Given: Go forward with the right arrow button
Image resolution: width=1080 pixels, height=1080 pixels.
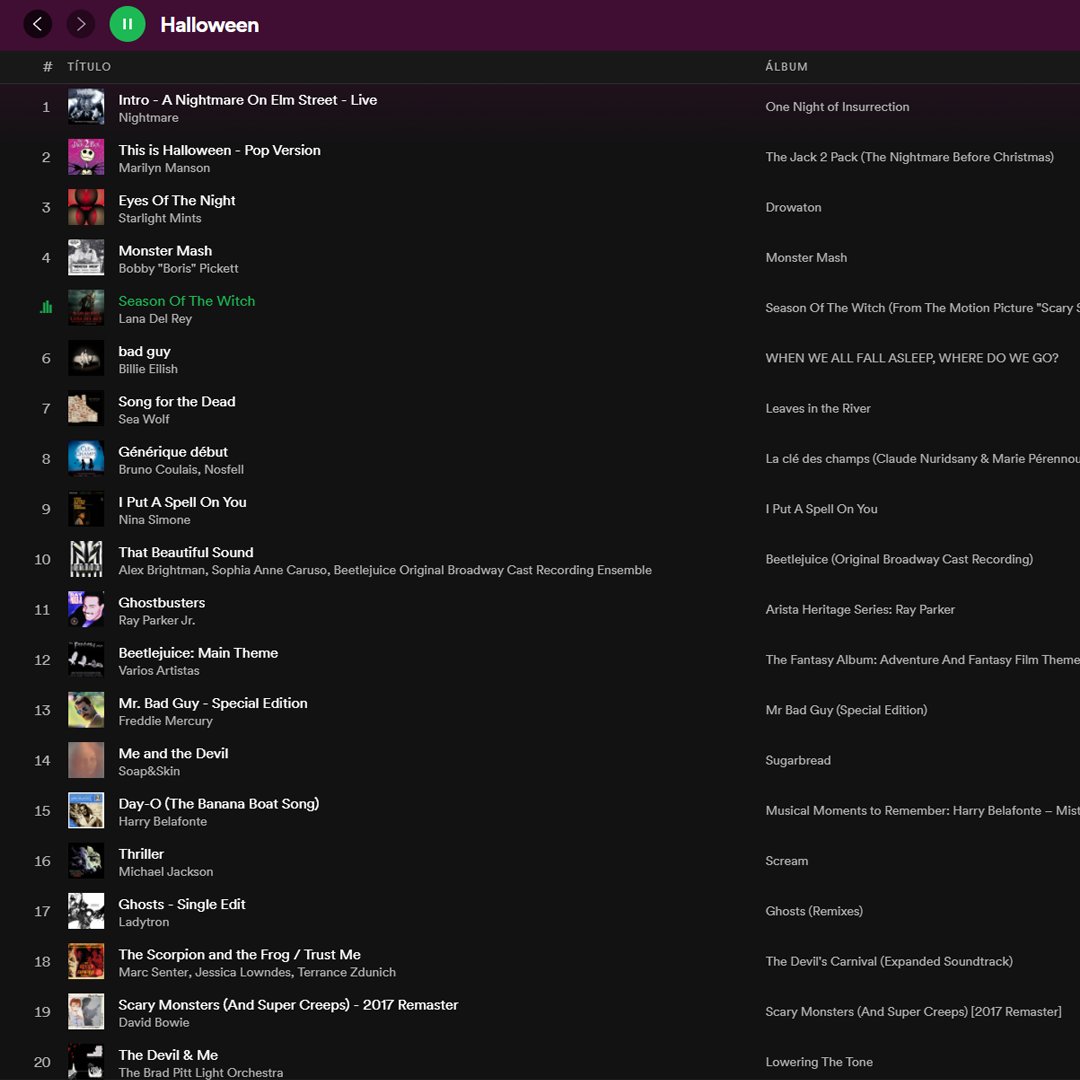Looking at the screenshot, I should (x=81, y=25).
